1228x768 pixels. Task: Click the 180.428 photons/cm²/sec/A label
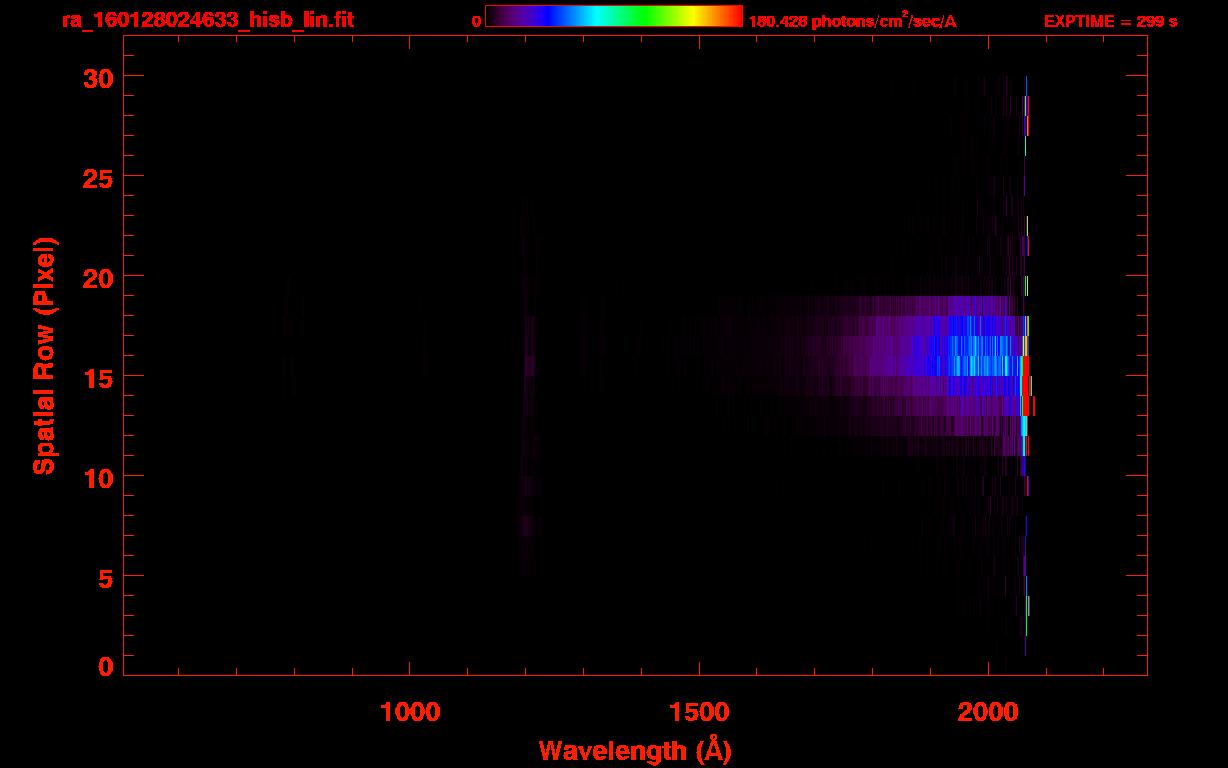[852, 21]
